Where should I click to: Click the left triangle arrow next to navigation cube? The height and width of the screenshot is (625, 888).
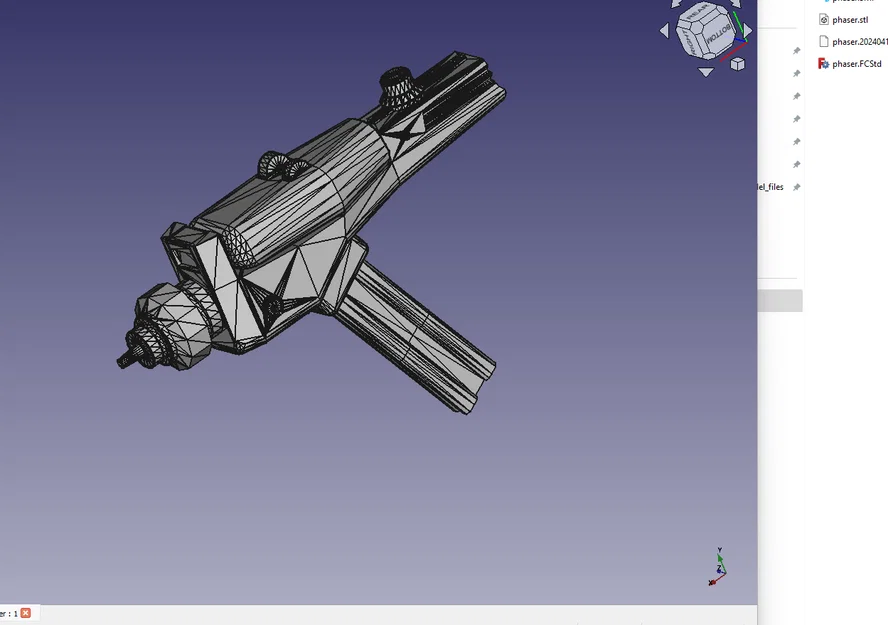click(x=664, y=31)
